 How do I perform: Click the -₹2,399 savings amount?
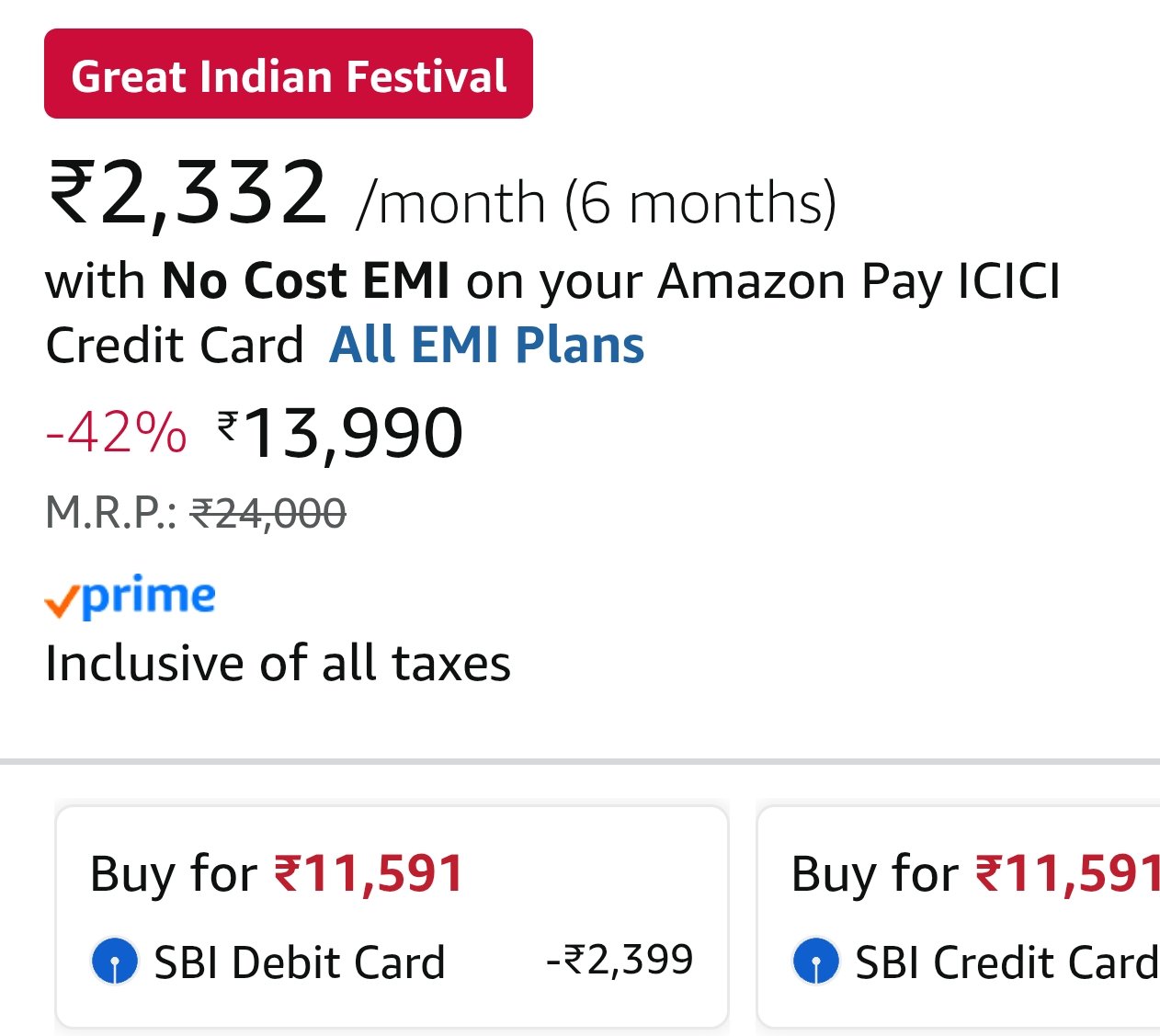(620, 960)
